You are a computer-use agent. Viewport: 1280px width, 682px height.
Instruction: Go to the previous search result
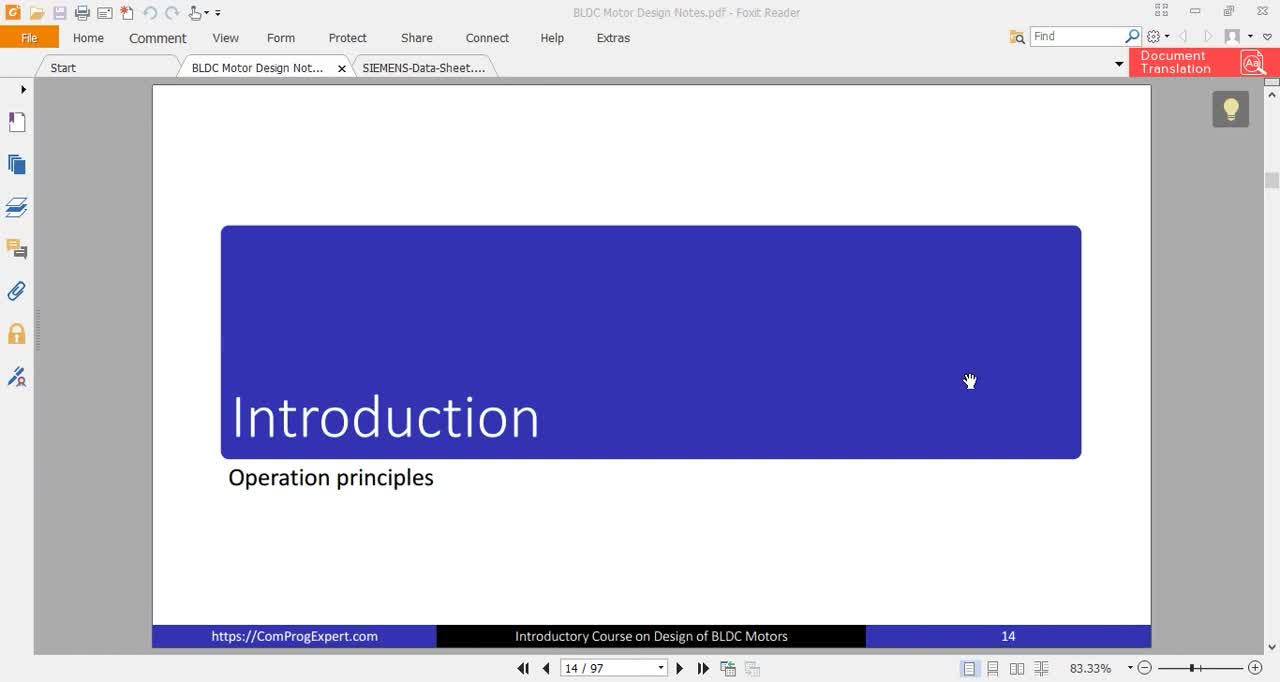coord(1183,37)
